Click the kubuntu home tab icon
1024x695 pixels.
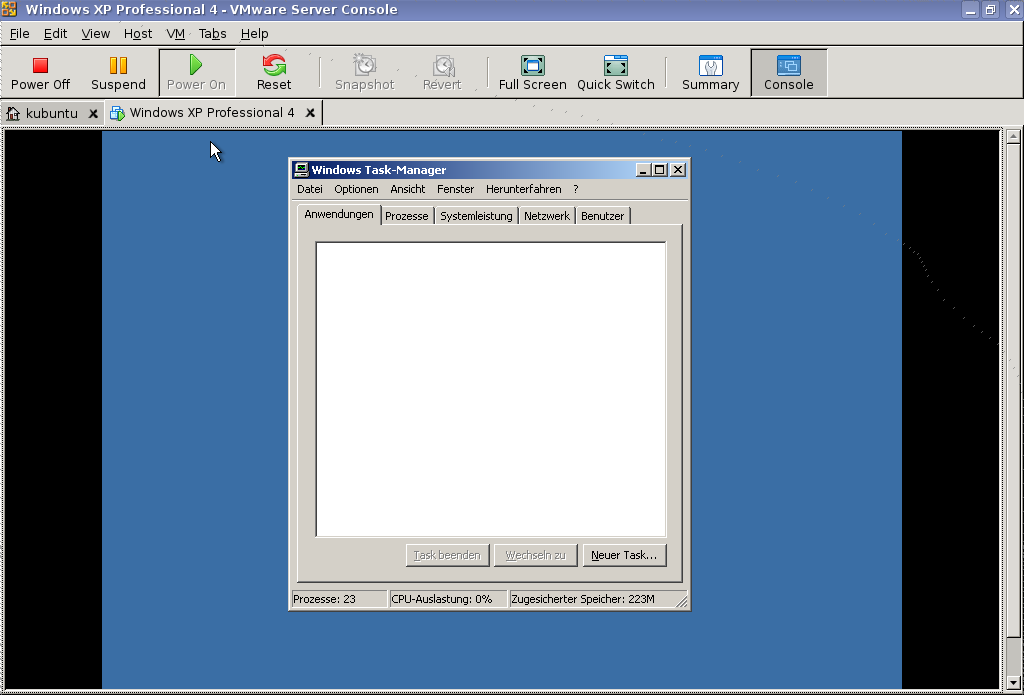[x=13, y=114]
